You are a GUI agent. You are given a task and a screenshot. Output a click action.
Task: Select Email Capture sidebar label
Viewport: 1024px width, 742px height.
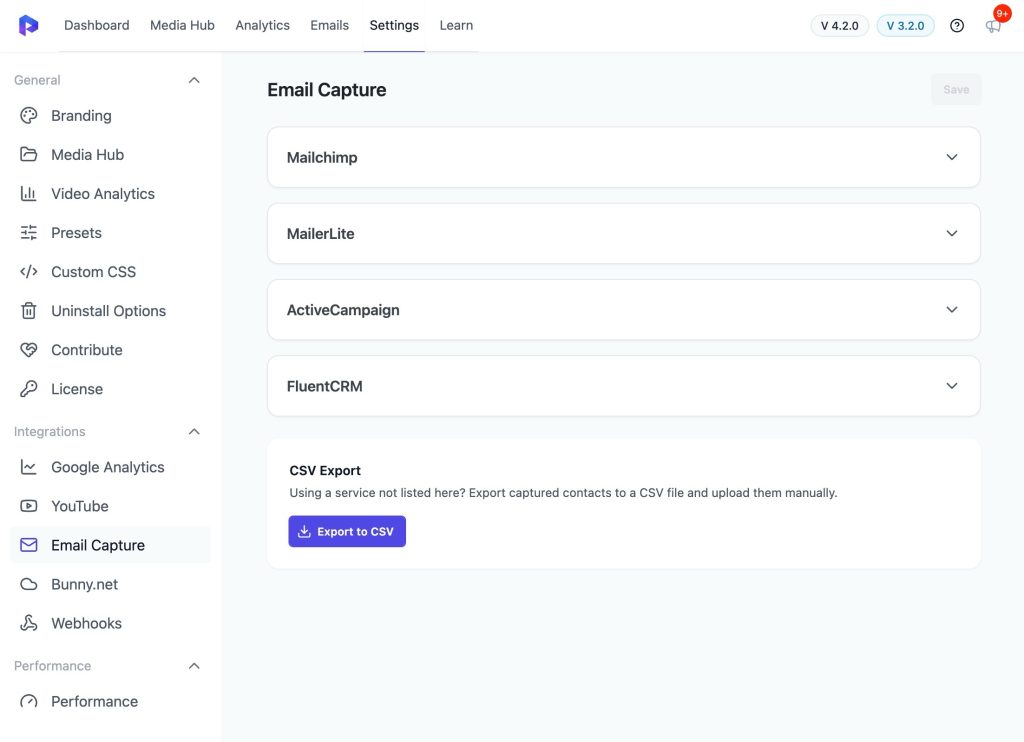click(x=98, y=545)
